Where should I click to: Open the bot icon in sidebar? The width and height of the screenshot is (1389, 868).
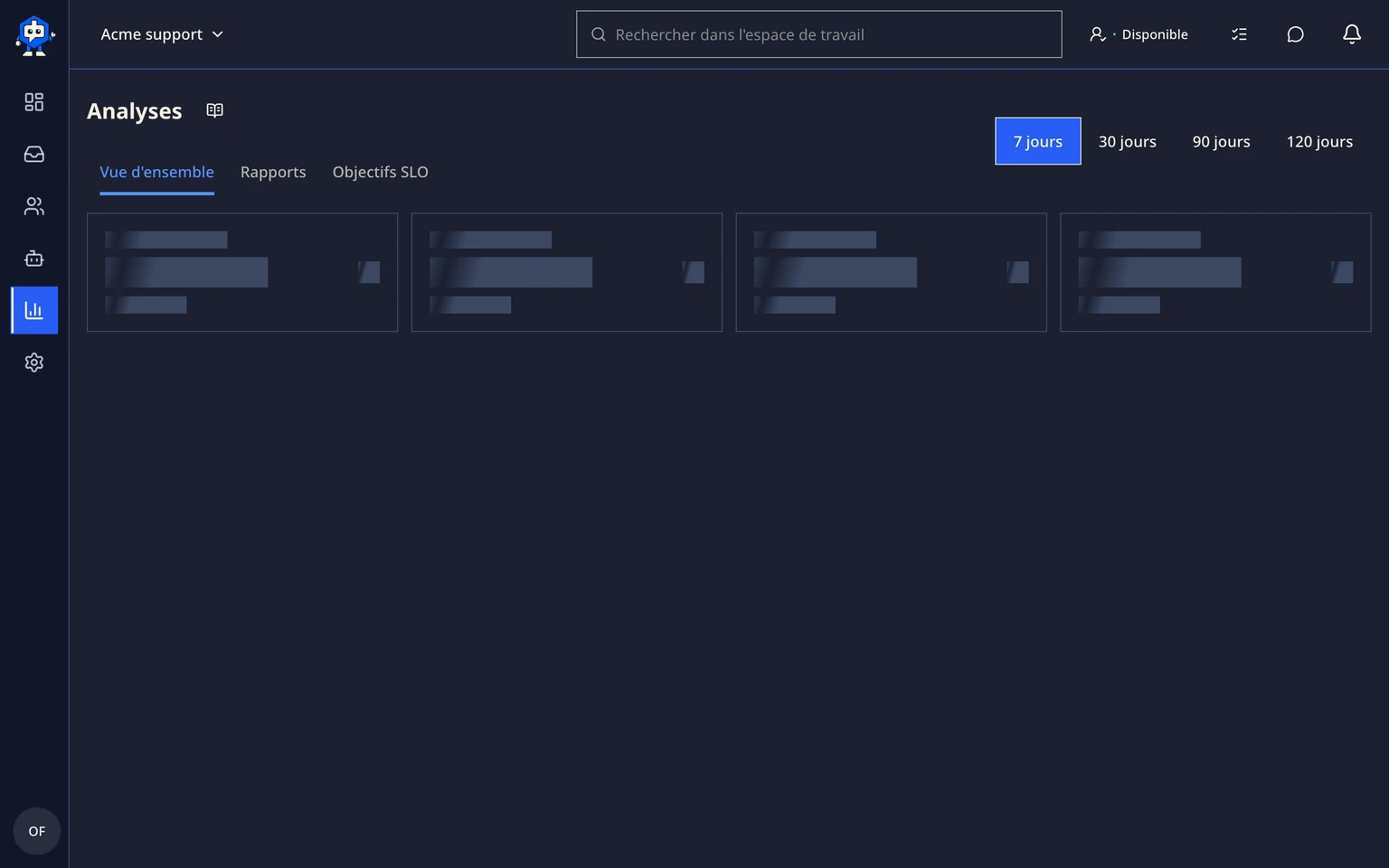point(34,259)
